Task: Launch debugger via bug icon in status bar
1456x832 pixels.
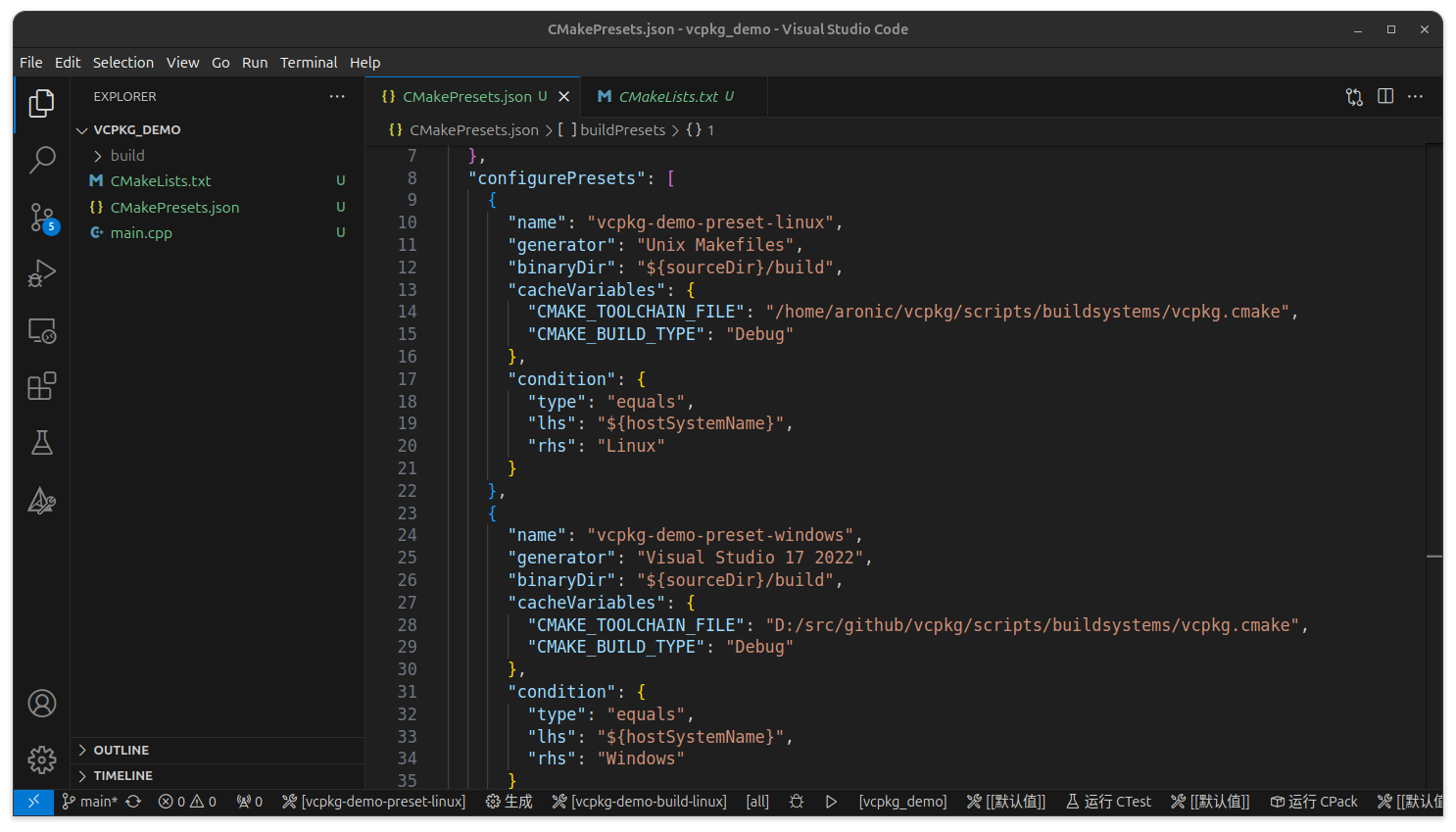Action: (x=797, y=802)
